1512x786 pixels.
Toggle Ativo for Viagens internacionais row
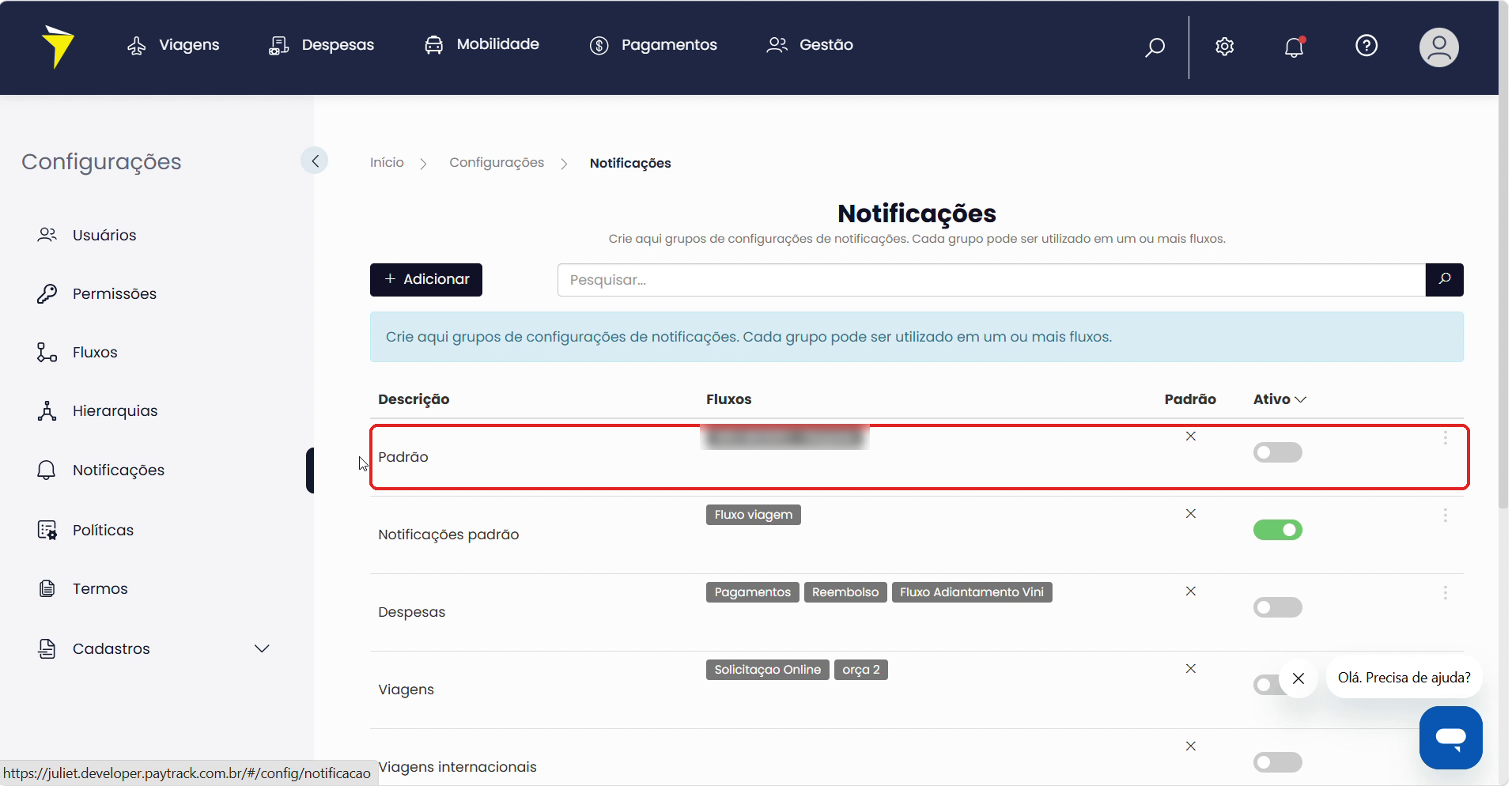coord(1278,762)
